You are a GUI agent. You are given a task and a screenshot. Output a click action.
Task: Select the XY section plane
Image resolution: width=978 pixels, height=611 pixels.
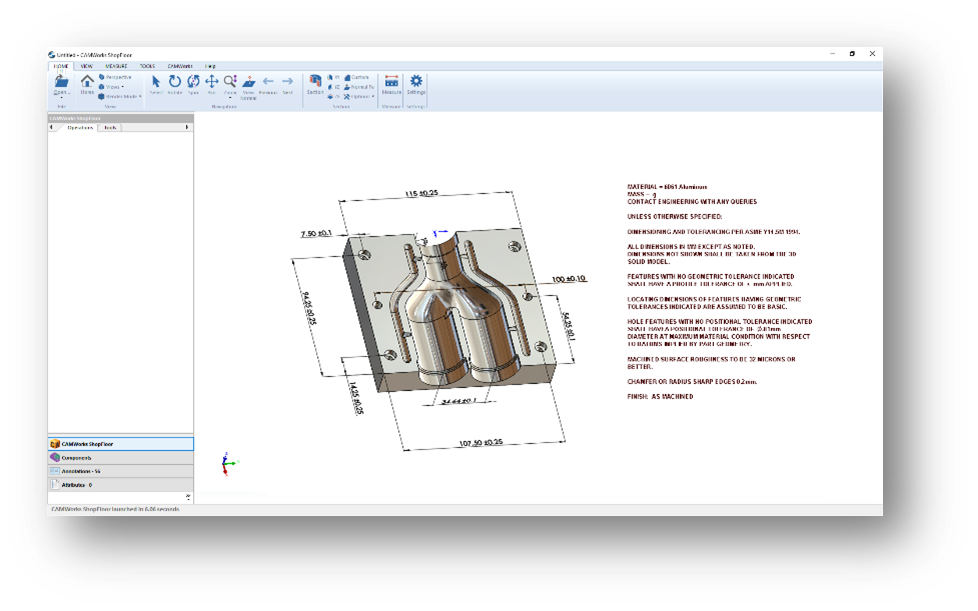(x=334, y=78)
